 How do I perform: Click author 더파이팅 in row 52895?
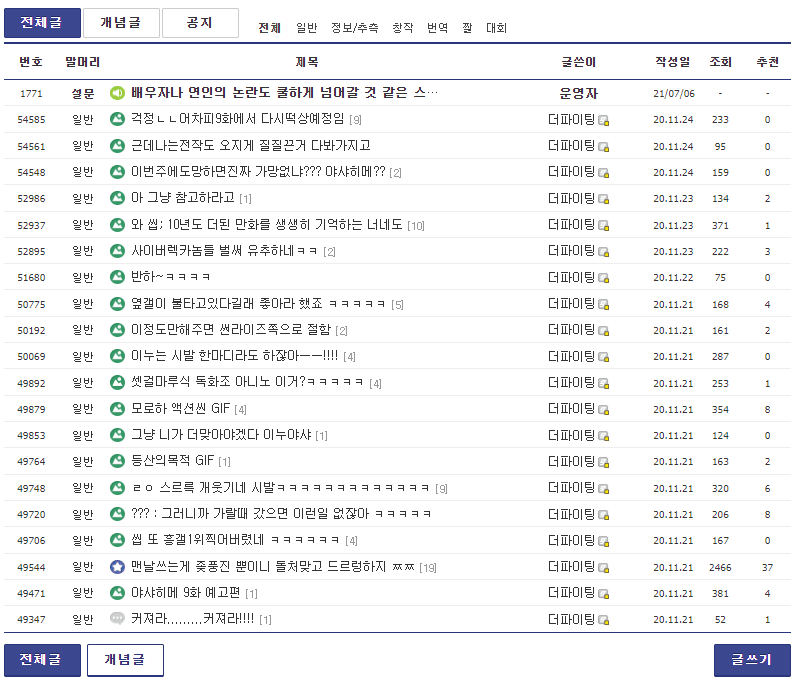(572, 251)
